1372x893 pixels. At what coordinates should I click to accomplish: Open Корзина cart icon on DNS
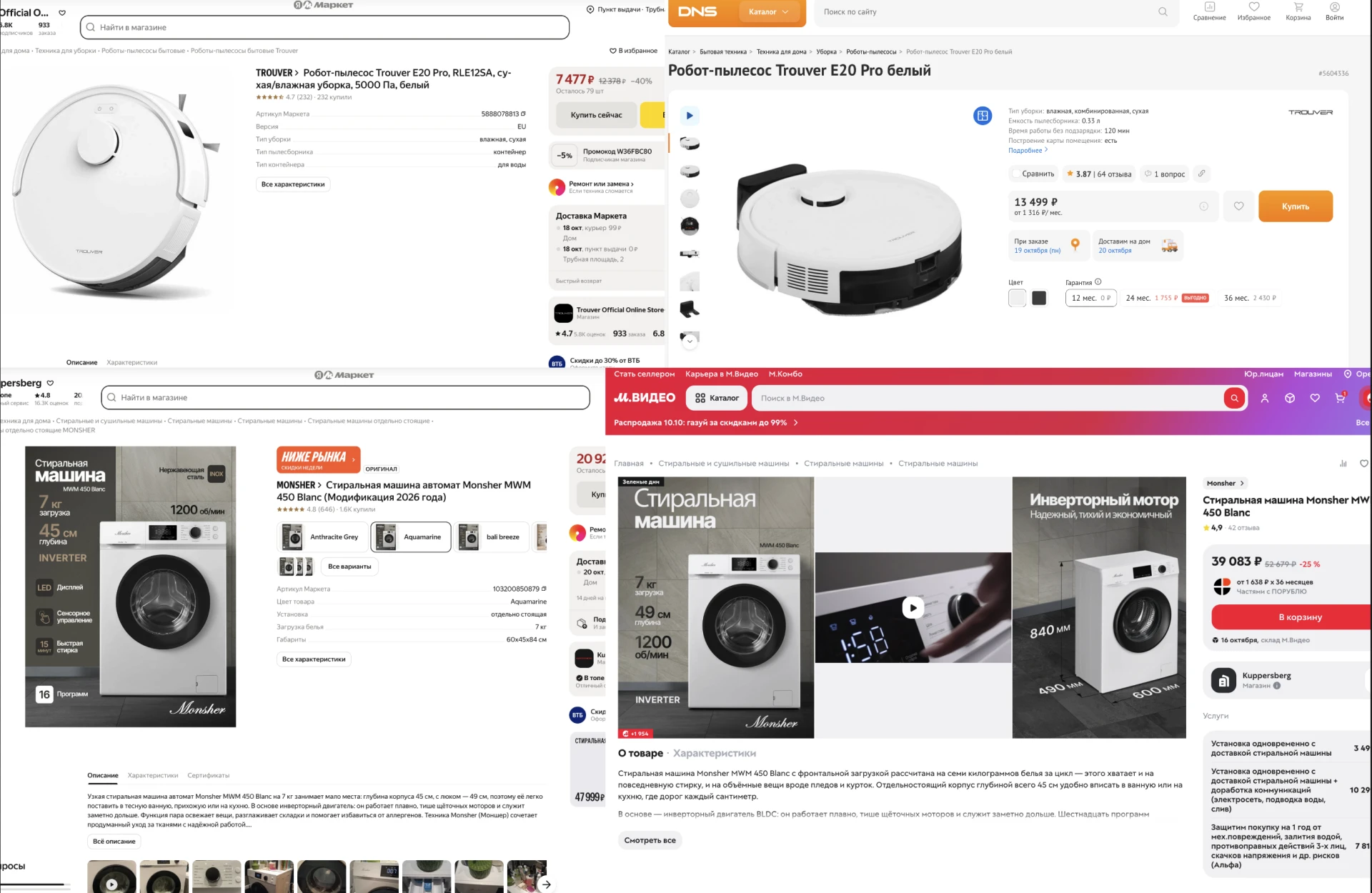(x=1298, y=11)
